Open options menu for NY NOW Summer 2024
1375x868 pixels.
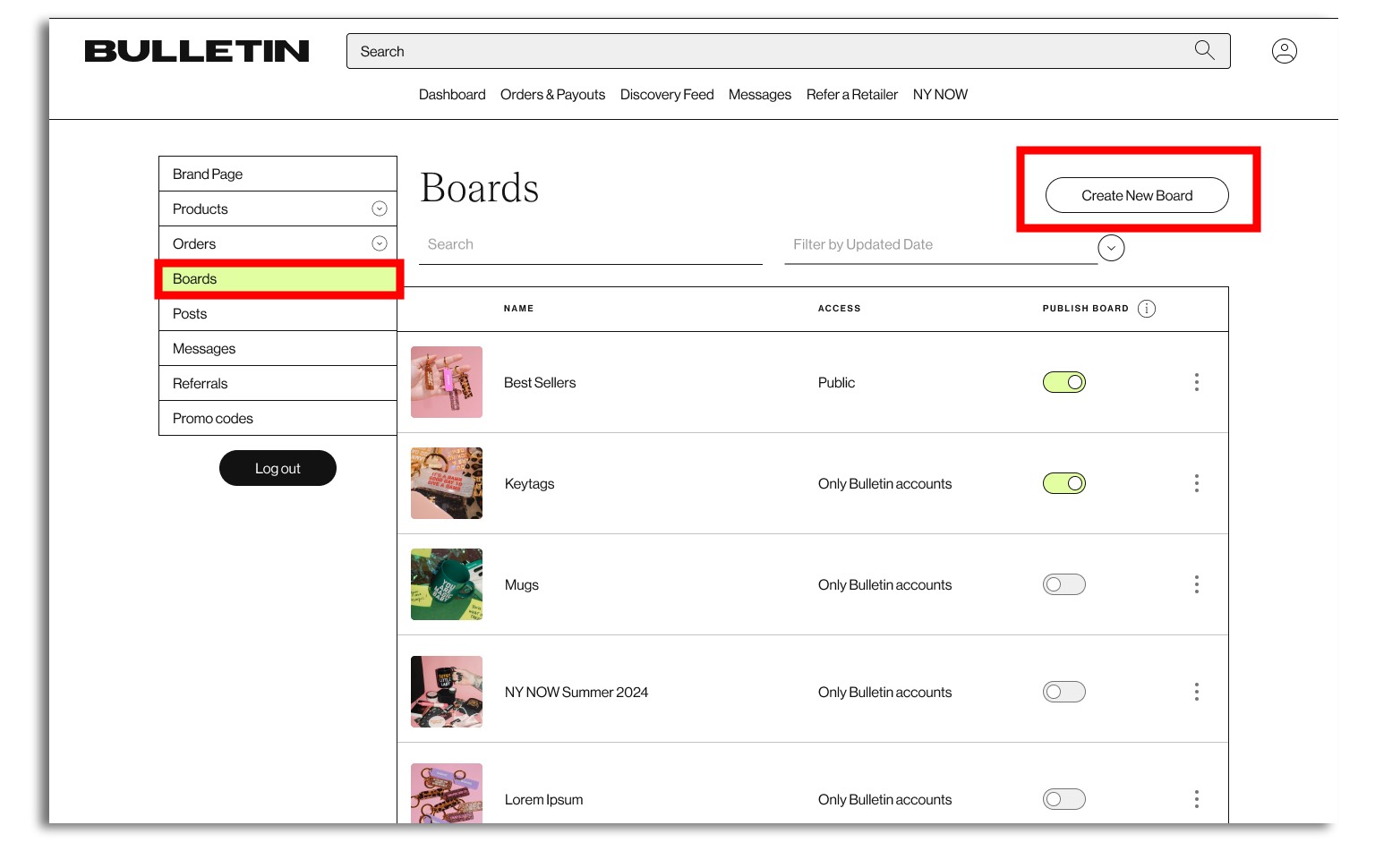point(1196,692)
